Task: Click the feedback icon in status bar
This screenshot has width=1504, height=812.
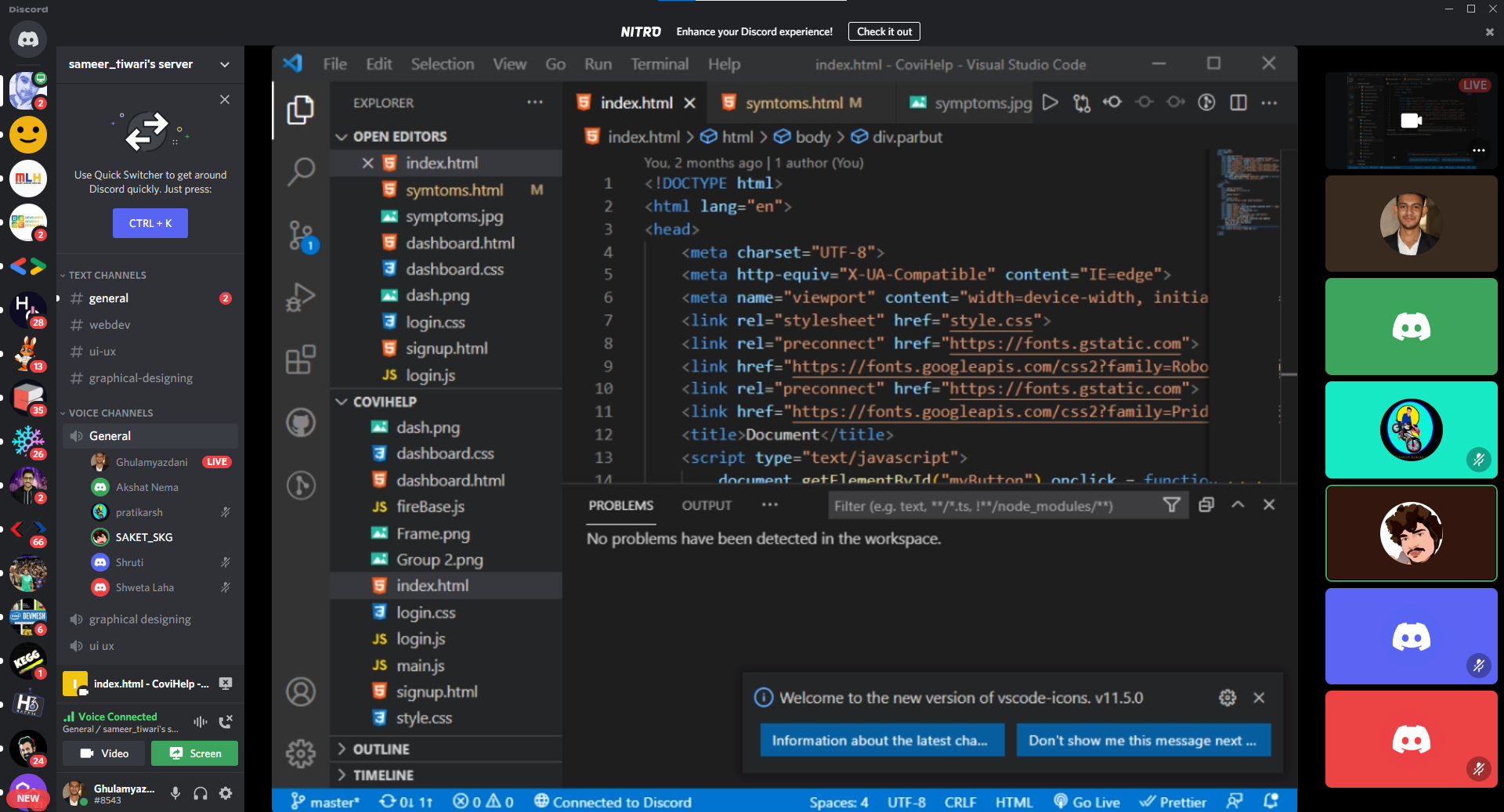Action: 1235,801
